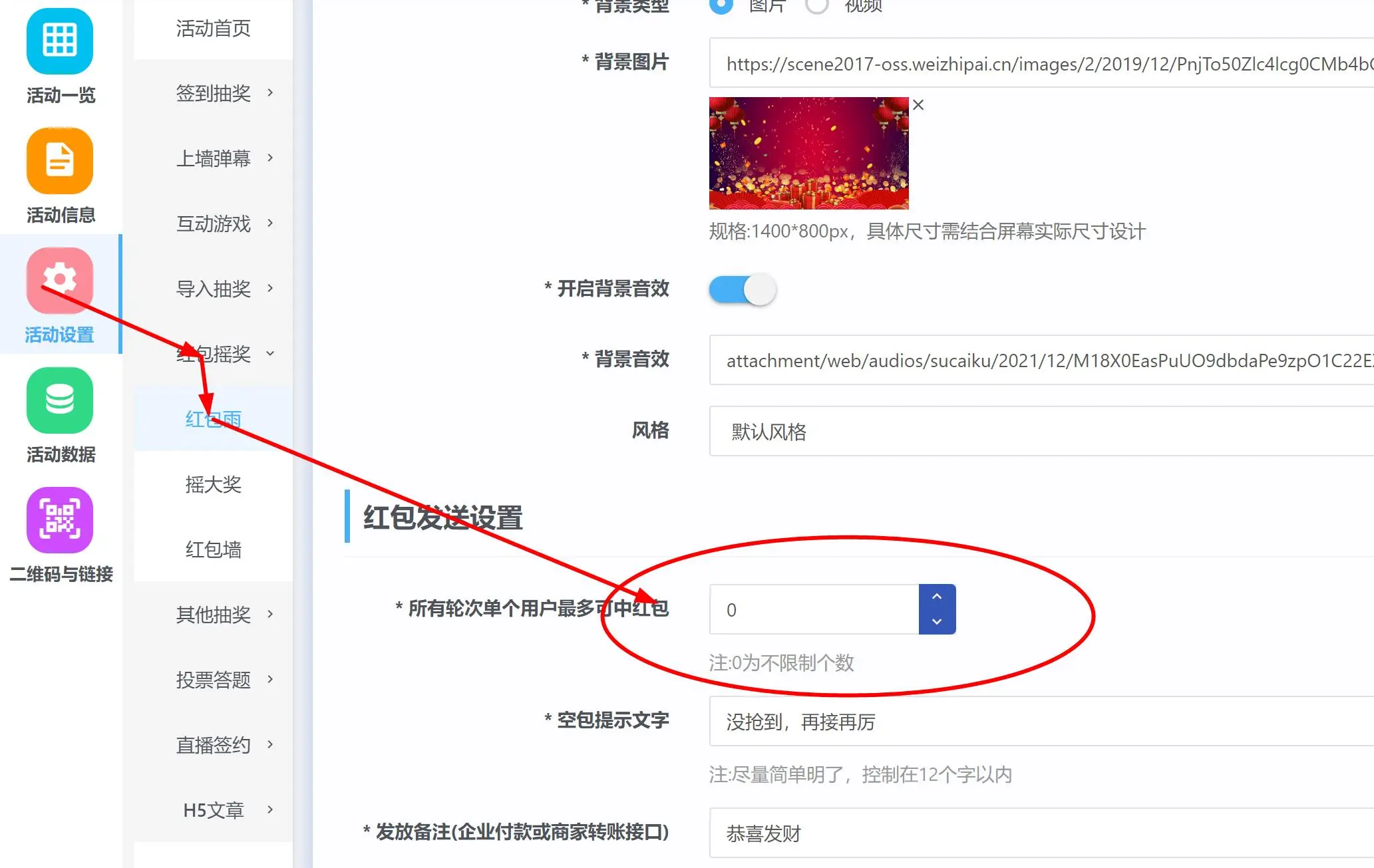The height and width of the screenshot is (868, 1374).
Task: Expand the 签到抽奖 submenu
Action: (214, 93)
